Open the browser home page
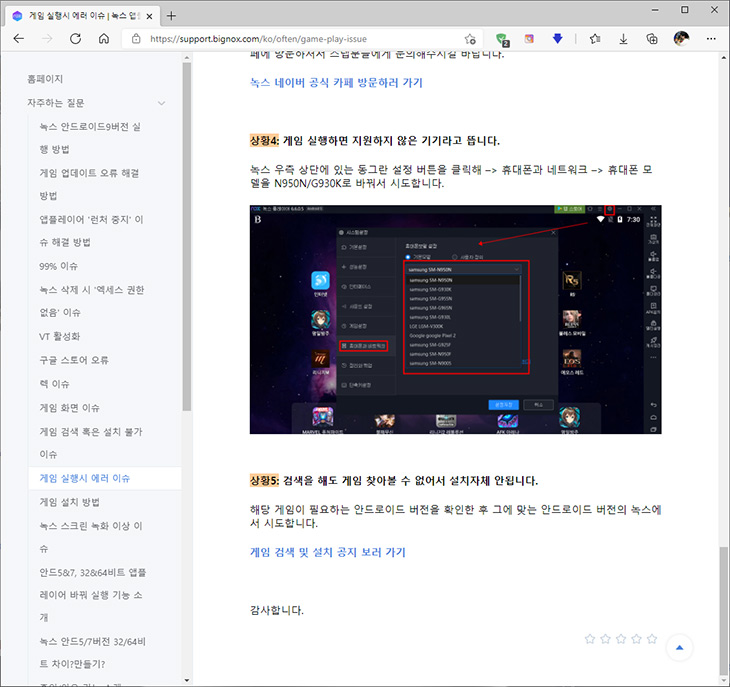The width and height of the screenshot is (730, 687). [104, 39]
